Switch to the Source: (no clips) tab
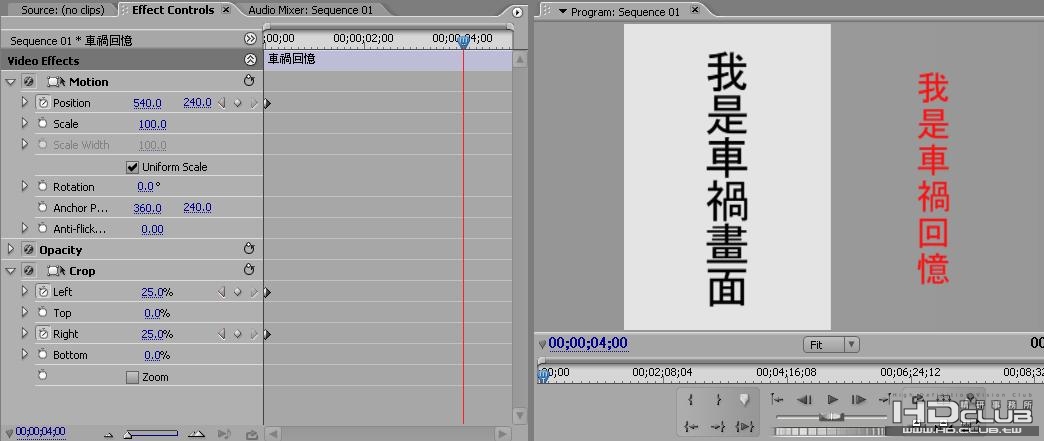Screen dimensions: 1044x441 64,10
